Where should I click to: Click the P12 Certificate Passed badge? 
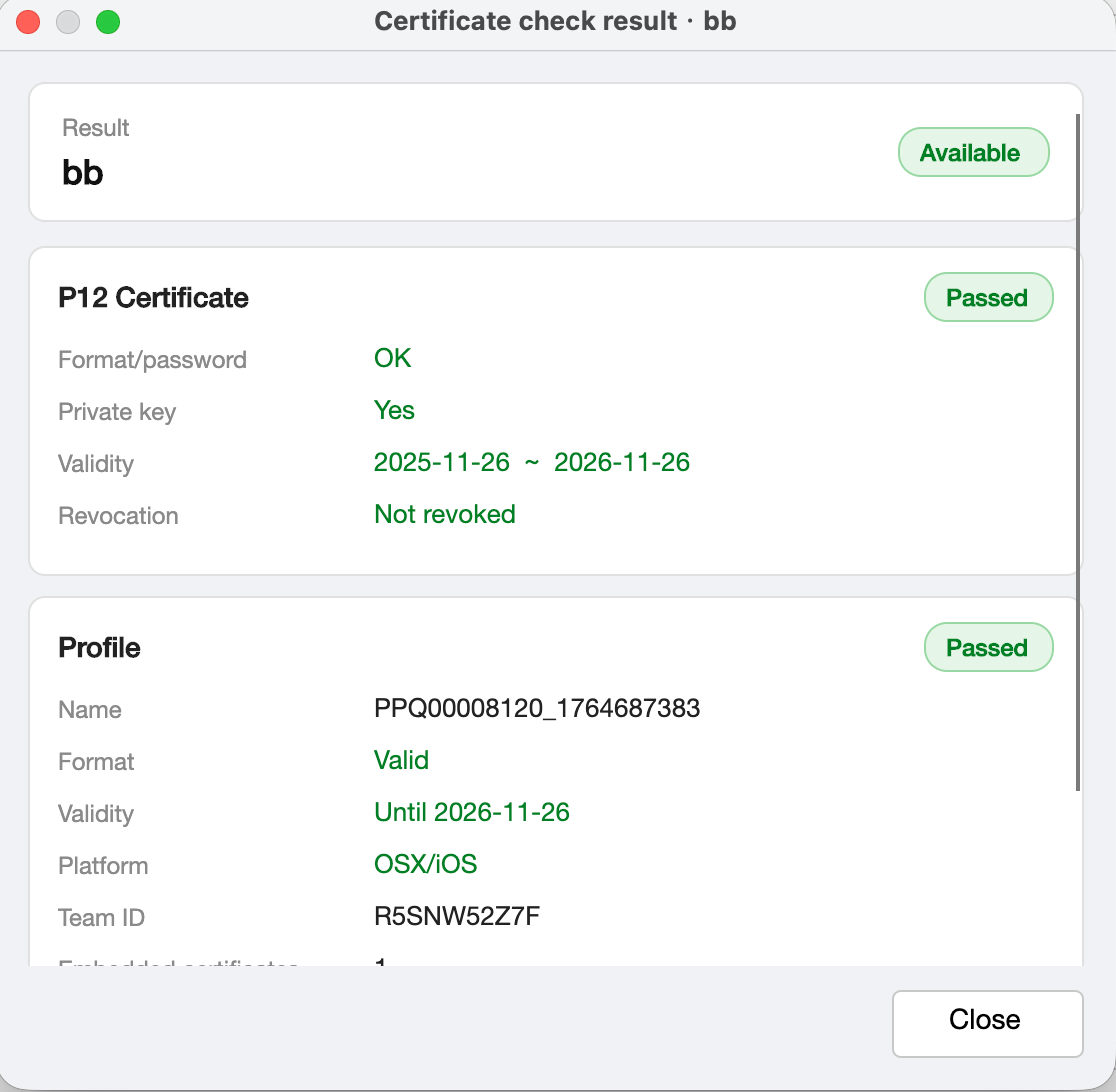pos(988,297)
